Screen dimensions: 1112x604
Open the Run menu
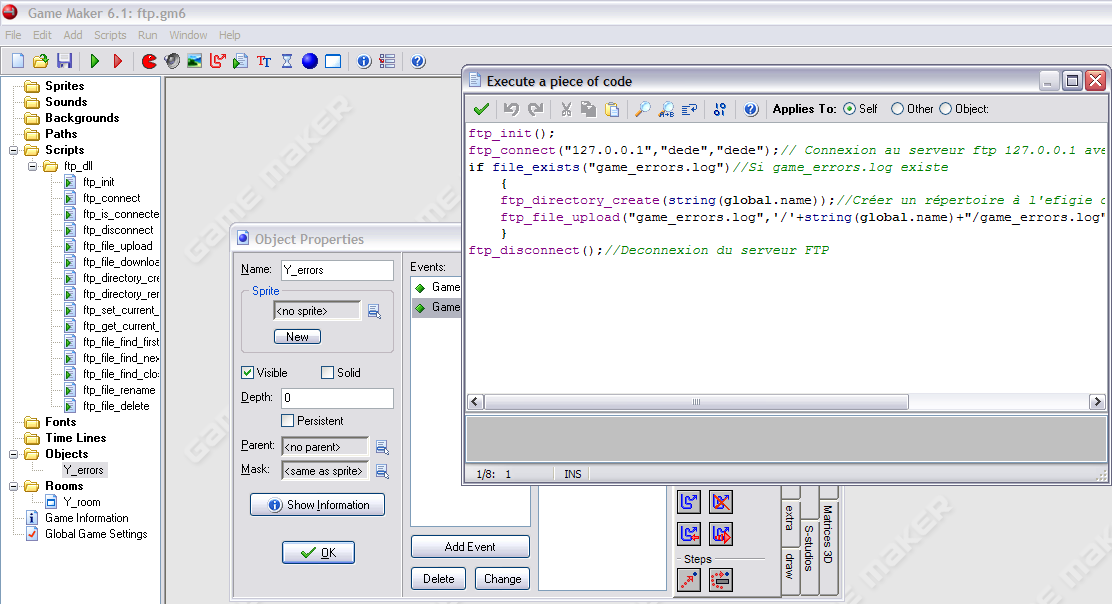click(x=148, y=35)
